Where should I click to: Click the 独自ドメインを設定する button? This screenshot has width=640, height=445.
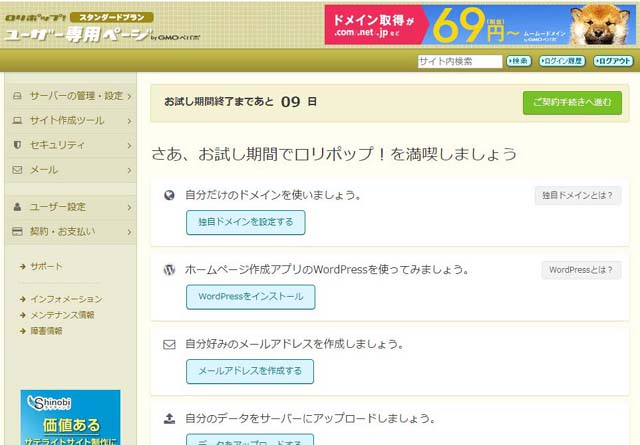(x=246, y=222)
